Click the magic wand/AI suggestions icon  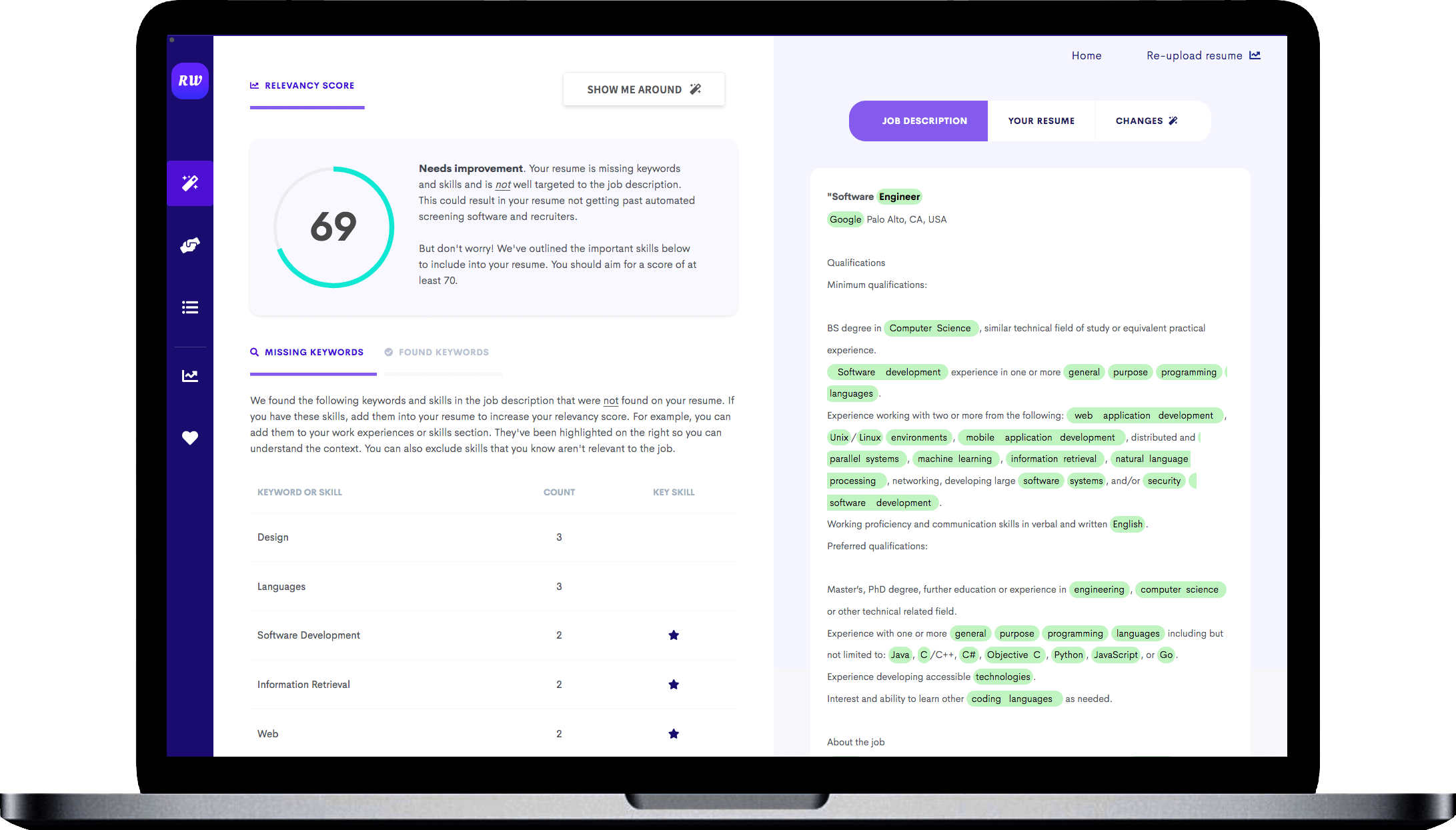(x=190, y=182)
